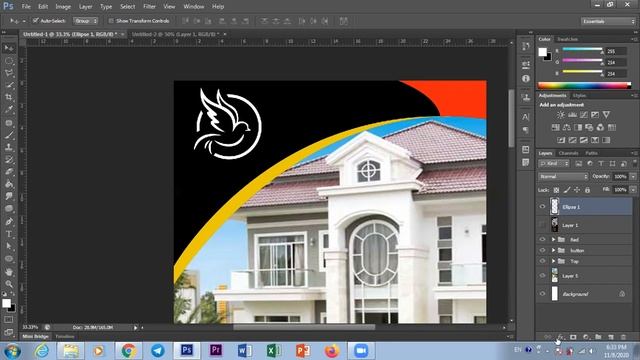Select the Eyedropper tool

pos(9,109)
